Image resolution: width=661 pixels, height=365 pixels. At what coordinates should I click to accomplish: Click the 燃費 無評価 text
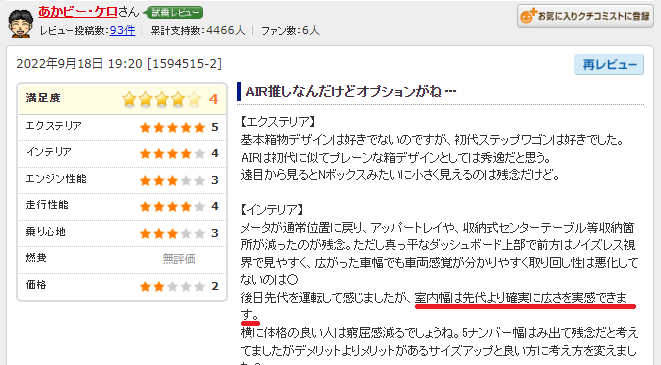[179, 259]
